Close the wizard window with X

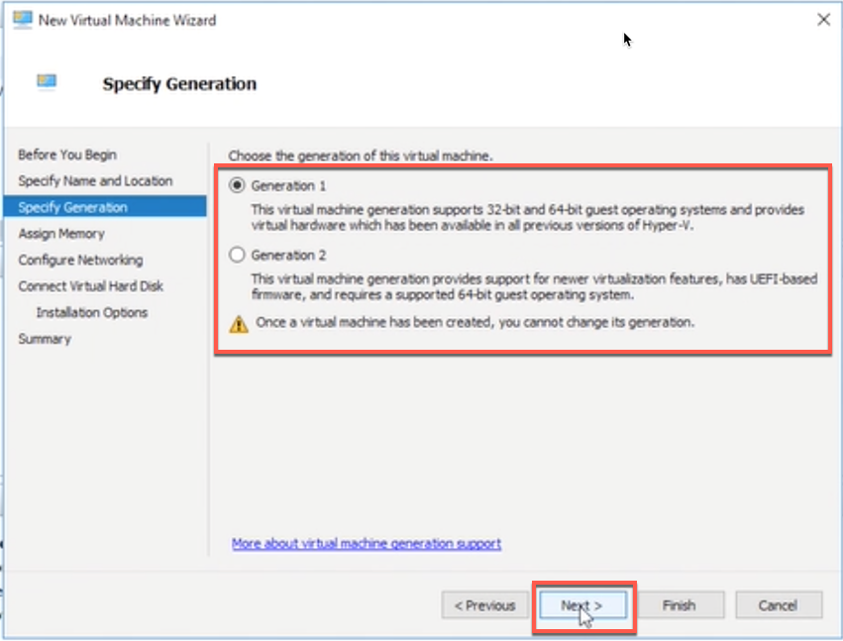click(x=823, y=20)
